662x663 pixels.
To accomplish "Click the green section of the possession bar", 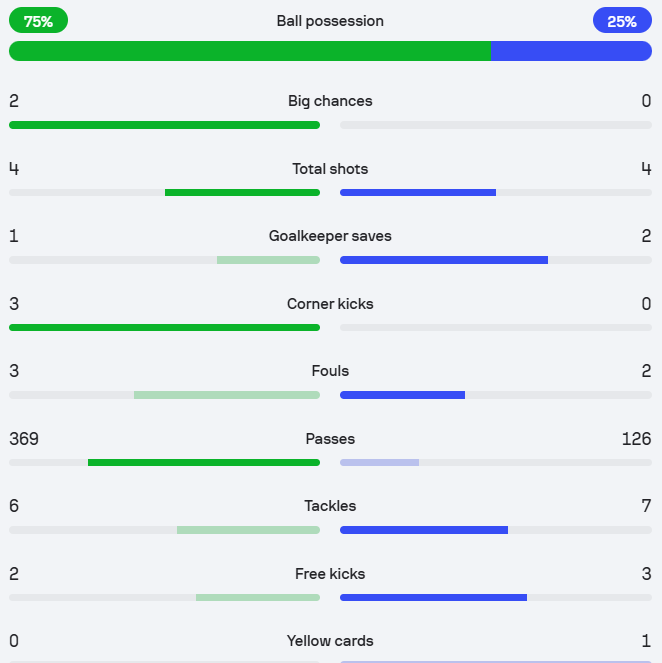I will point(250,51).
